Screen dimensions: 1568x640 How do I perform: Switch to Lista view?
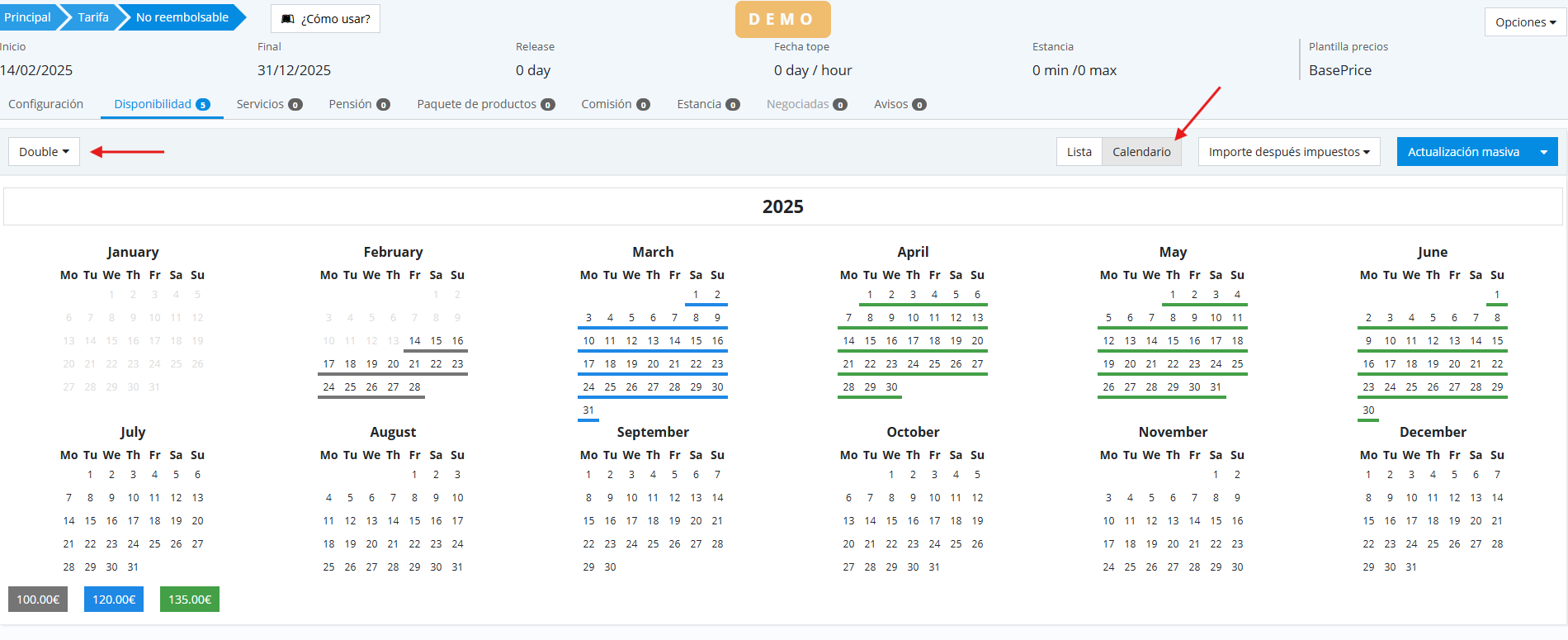pyautogui.click(x=1079, y=152)
